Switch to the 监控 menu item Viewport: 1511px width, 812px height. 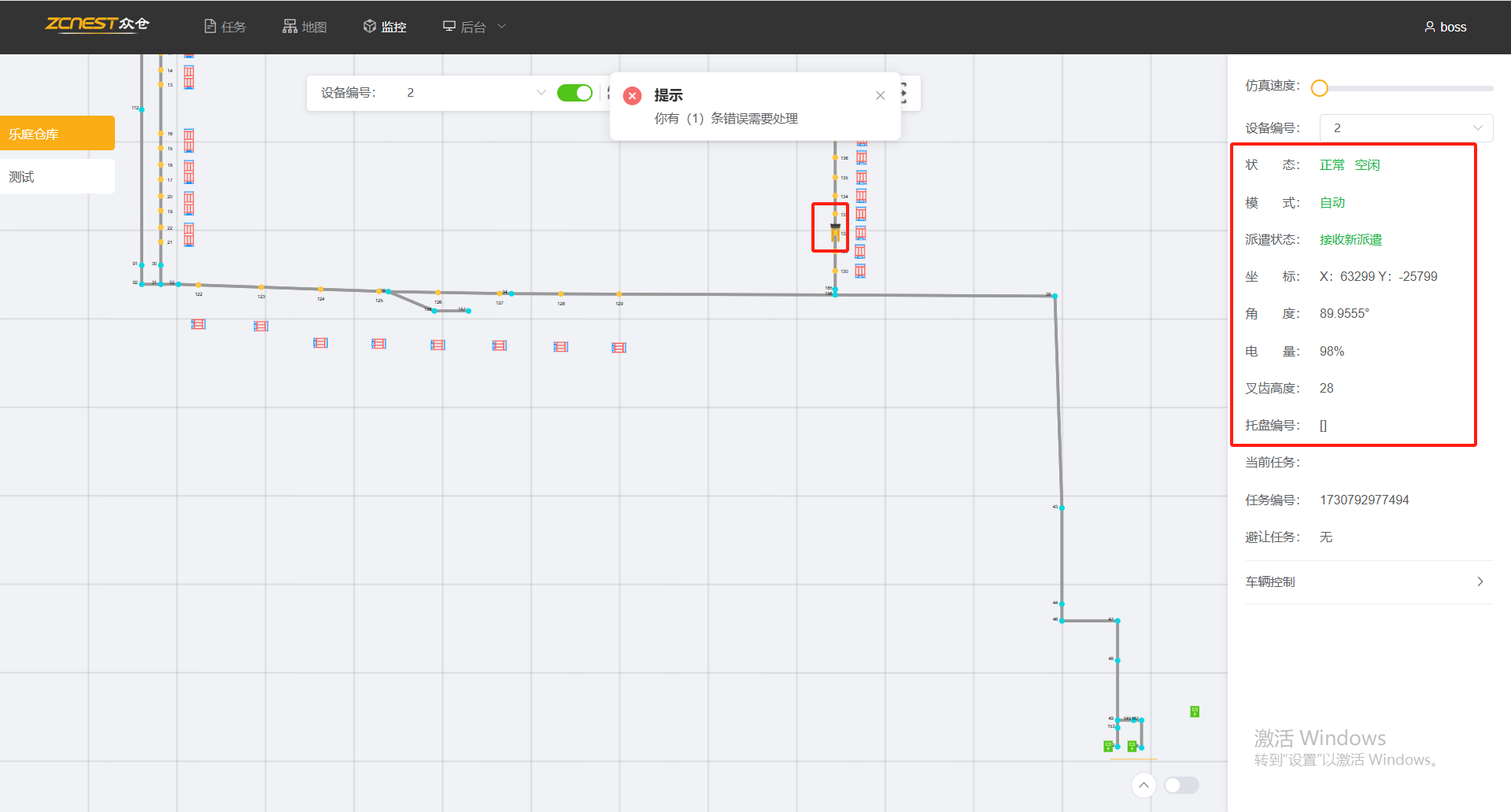(385, 27)
